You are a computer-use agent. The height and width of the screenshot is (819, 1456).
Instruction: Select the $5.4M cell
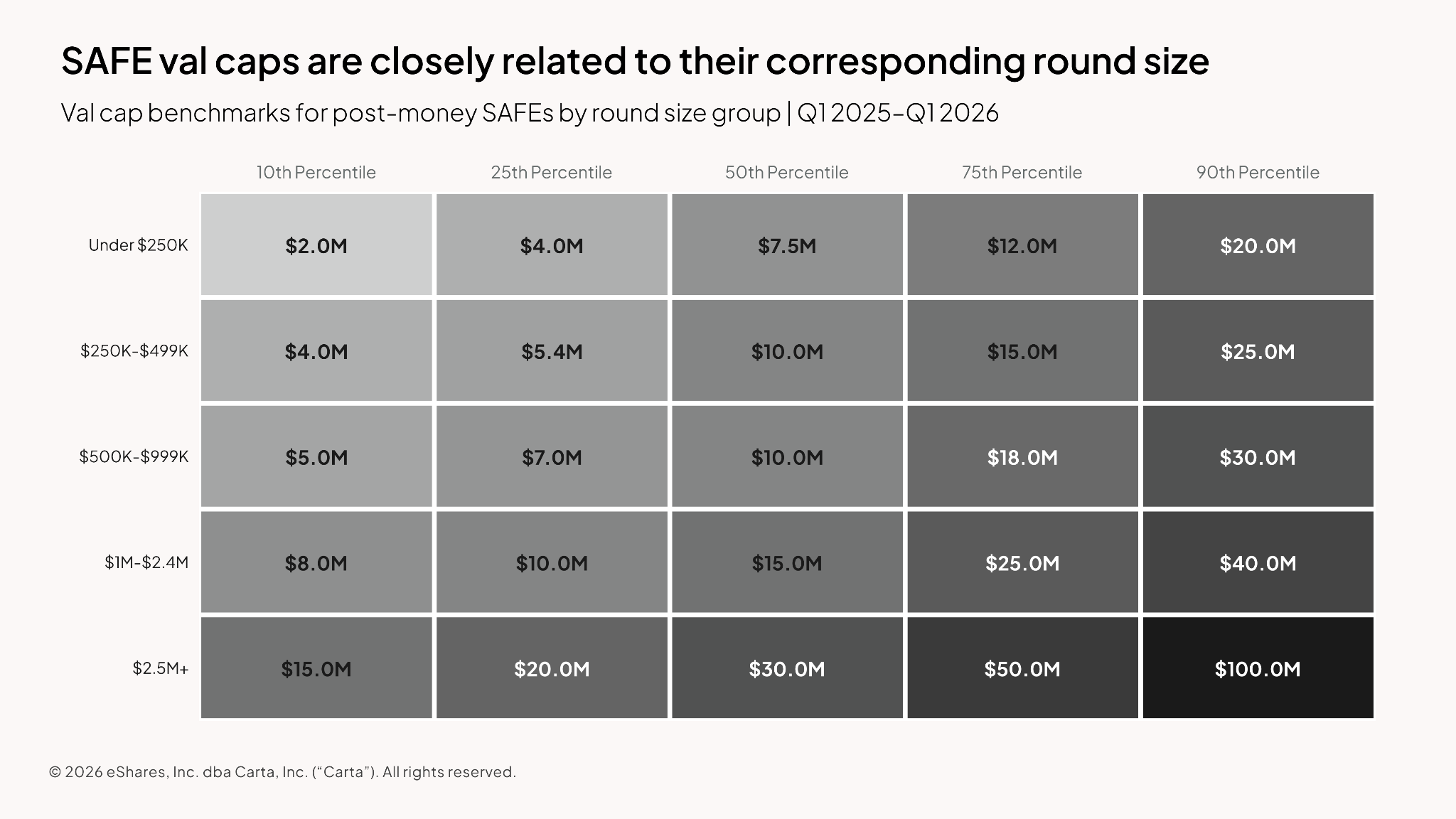pyautogui.click(x=552, y=350)
